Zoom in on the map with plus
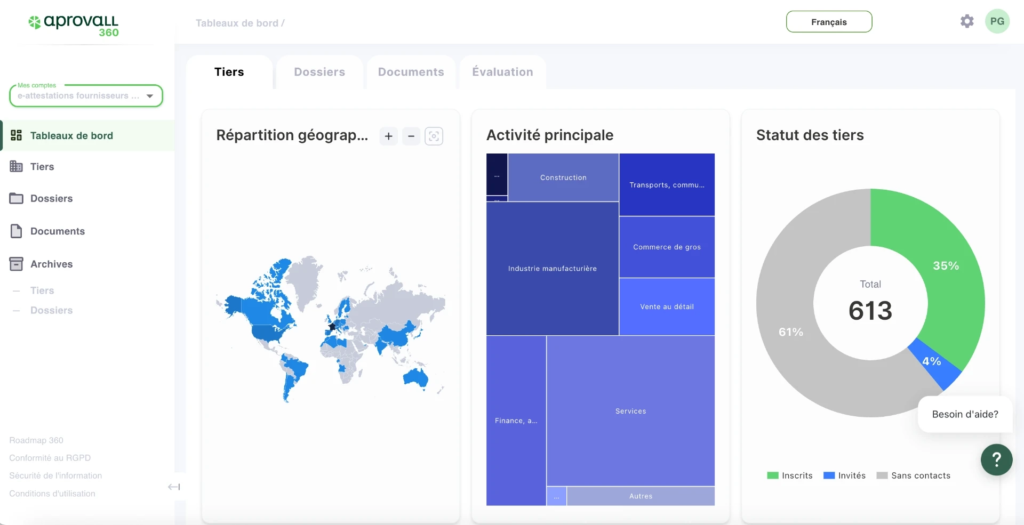This screenshot has width=1024, height=525. (x=389, y=136)
